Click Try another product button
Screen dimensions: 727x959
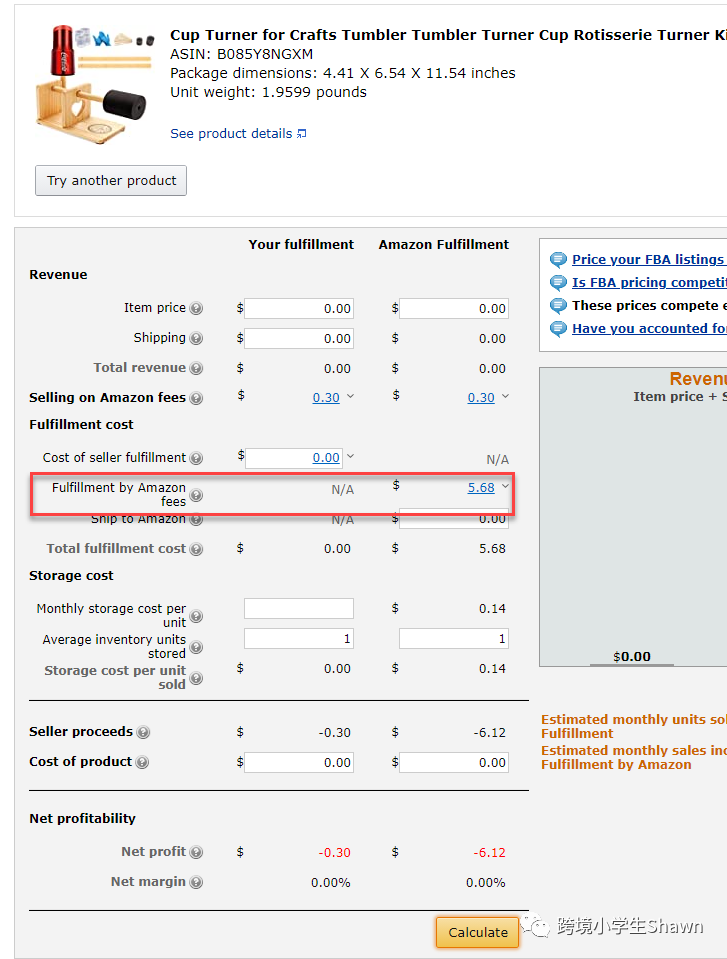point(111,180)
